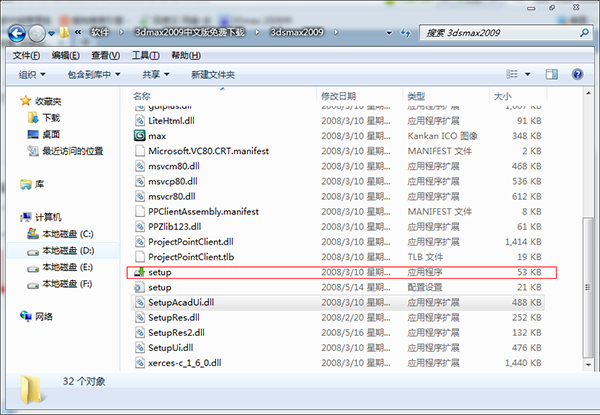The width and height of the screenshot is (600, 415).
Task: Open the 包含到库中 dropdown
Action: click(x=94, y=75)
